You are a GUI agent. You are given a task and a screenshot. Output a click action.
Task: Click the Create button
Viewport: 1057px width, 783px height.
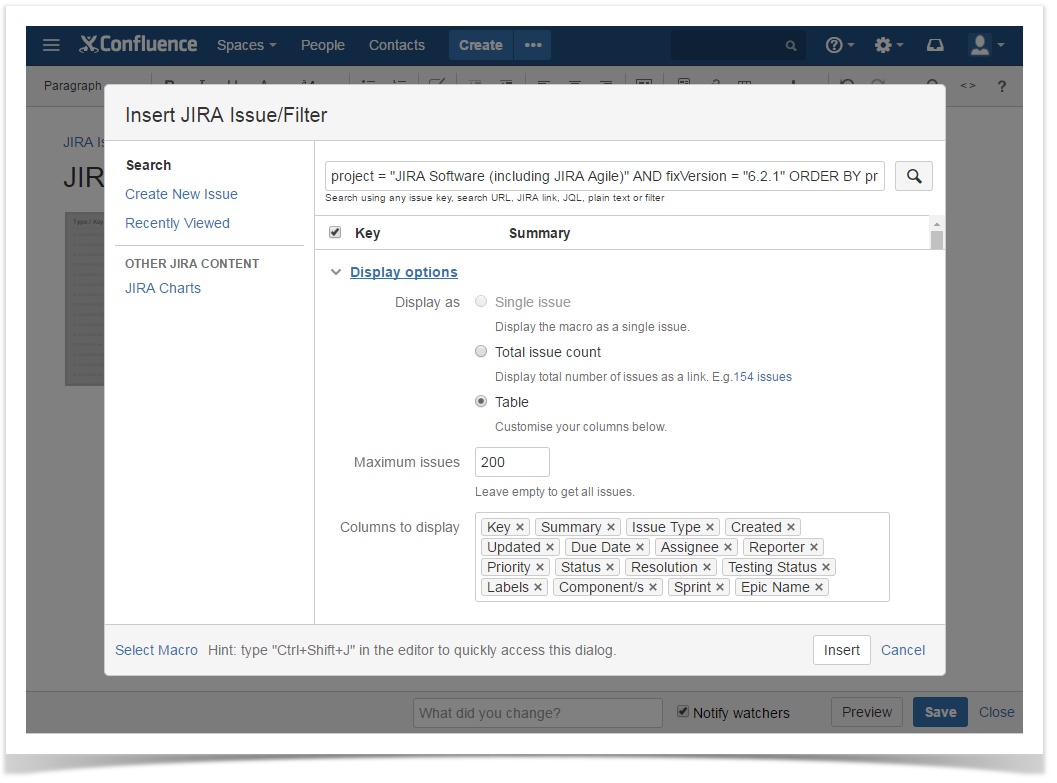pos(481,45)
